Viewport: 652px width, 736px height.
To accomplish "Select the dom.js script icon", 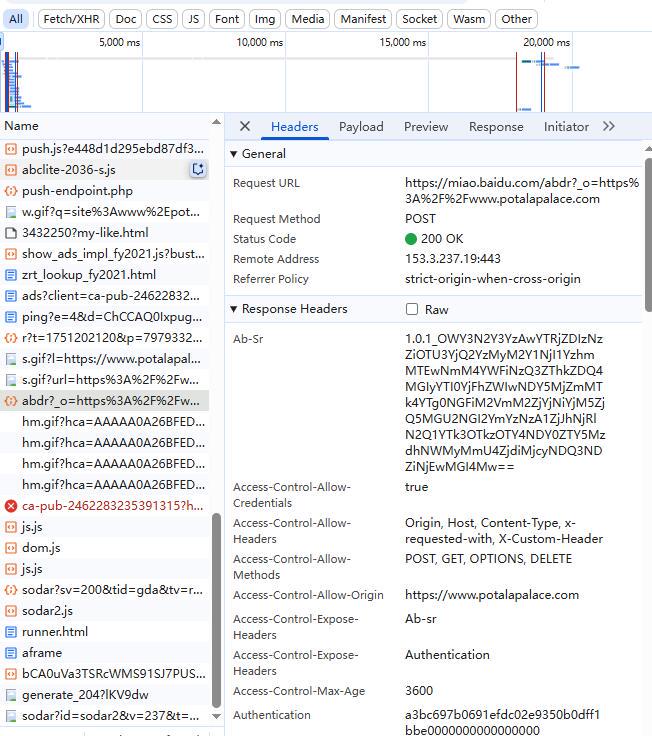I will tap(10, 548).
